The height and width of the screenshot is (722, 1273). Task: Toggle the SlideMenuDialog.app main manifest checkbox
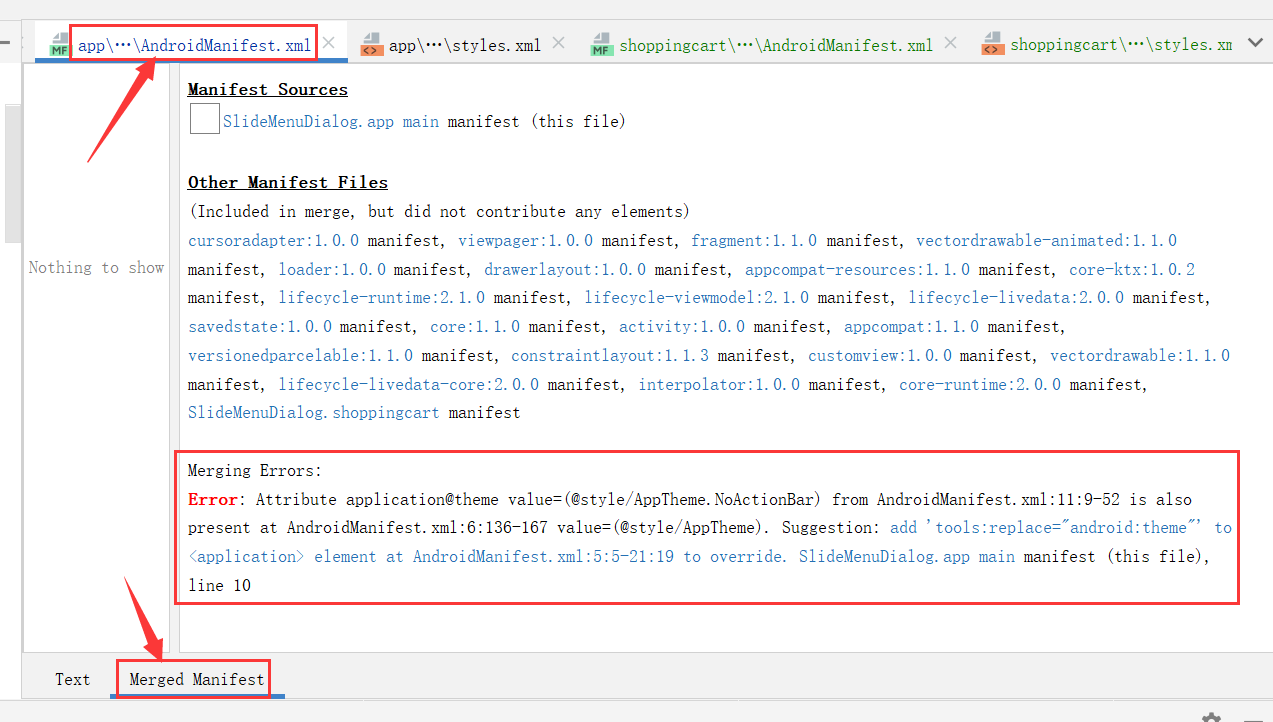(x=204, y=118)
